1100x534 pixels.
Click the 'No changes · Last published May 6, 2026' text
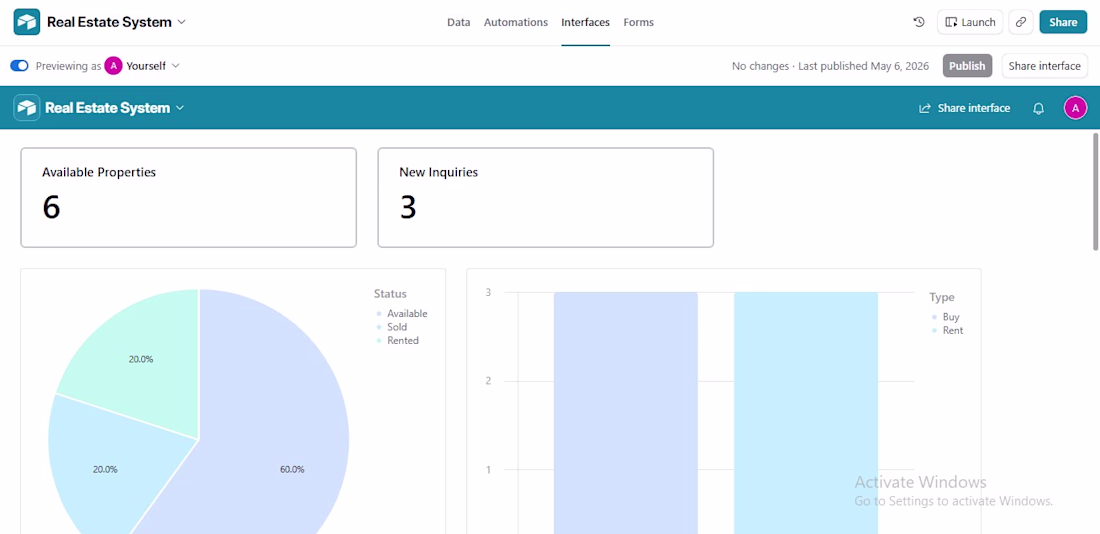[x=831, y=66]
